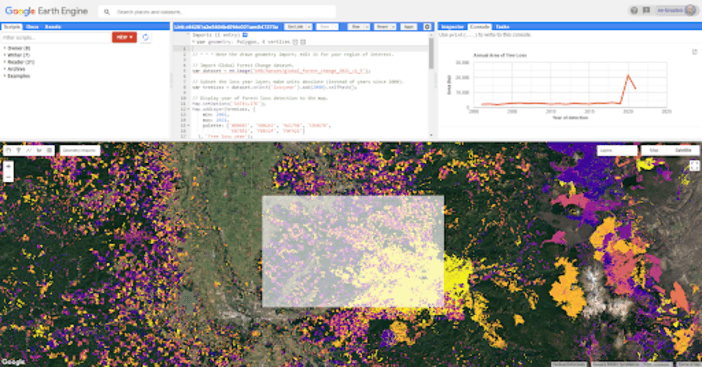This screenshot has width=702, height=367.
Task: Click the Google Earth Engine logo
Action: coord(47,11)
